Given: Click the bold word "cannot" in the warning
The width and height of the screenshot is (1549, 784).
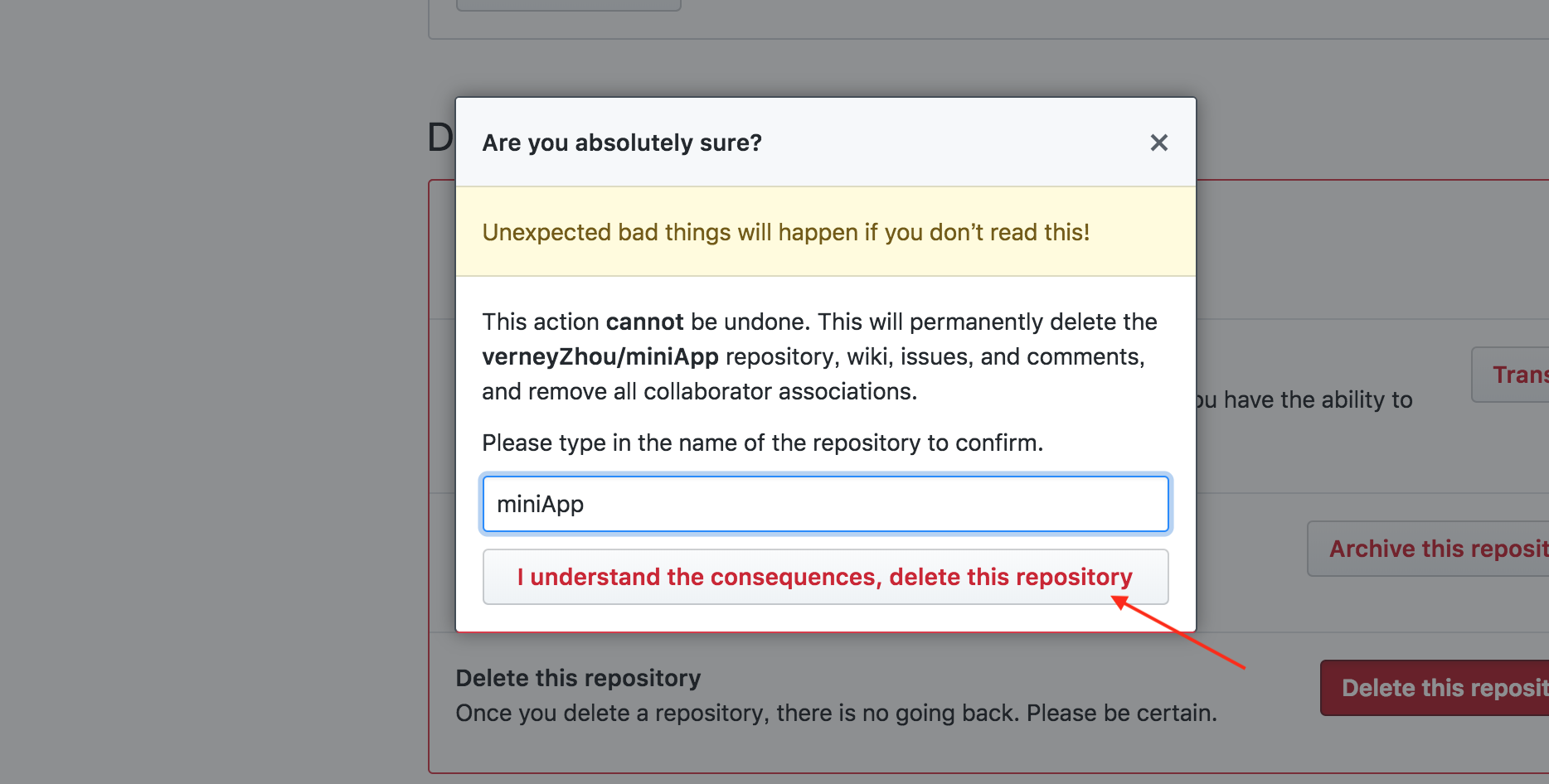Looking at the screenshot, I should [644, 322].
